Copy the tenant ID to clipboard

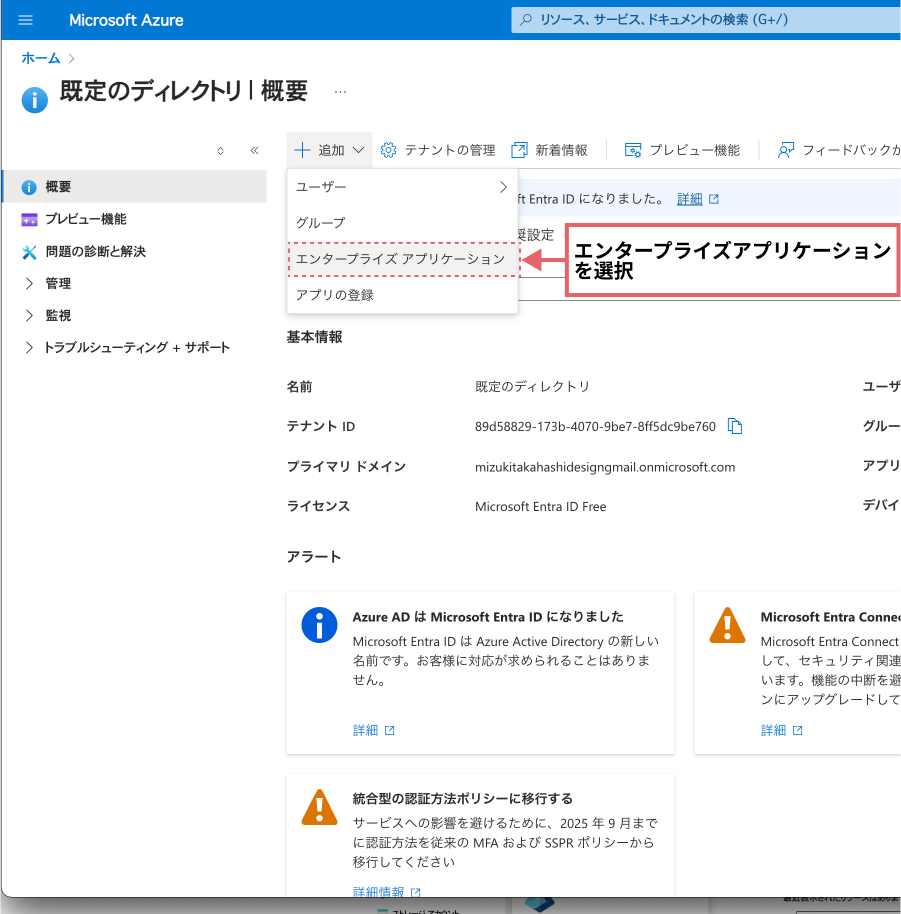tap(735, 426)
